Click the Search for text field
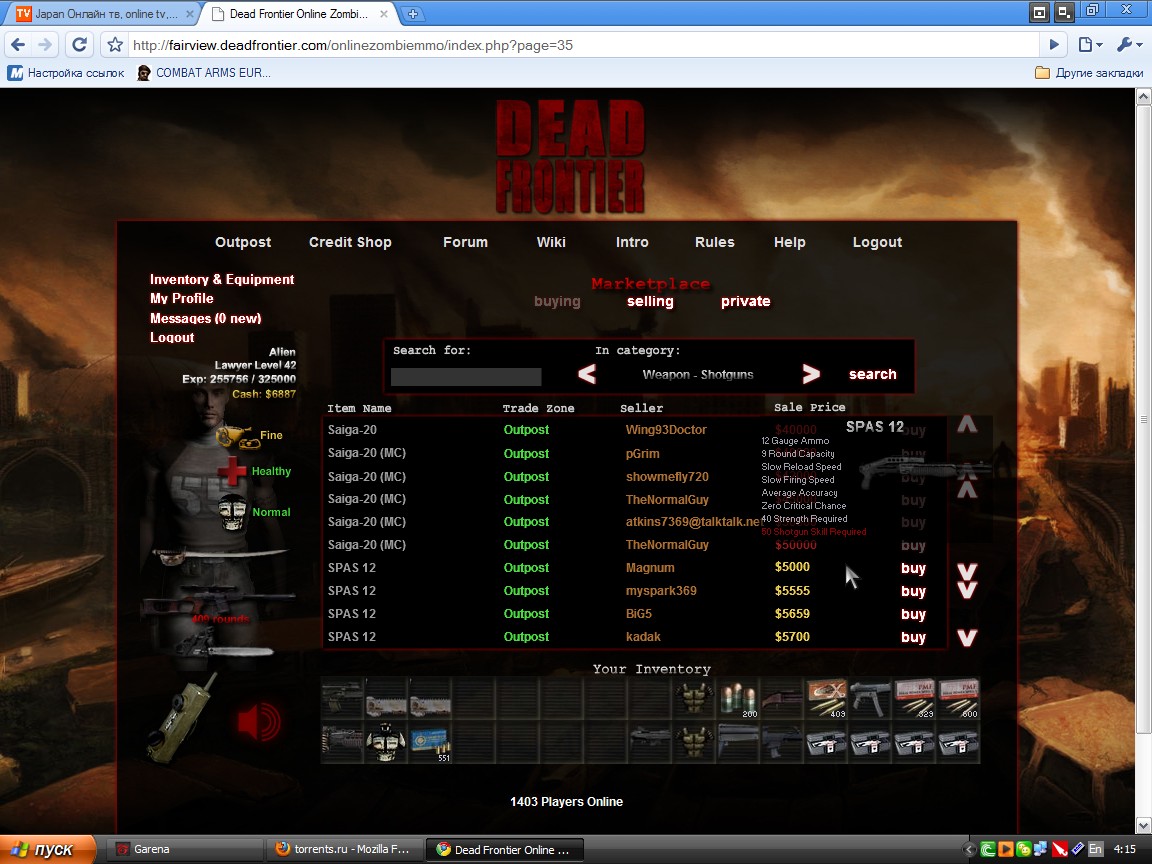 pos(466,376)
